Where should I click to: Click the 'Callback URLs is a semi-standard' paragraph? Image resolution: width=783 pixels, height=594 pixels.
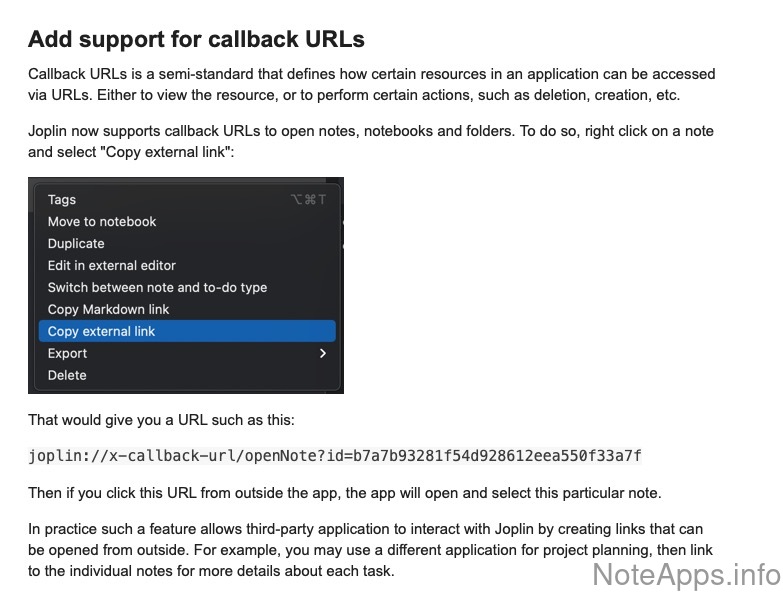371,85
